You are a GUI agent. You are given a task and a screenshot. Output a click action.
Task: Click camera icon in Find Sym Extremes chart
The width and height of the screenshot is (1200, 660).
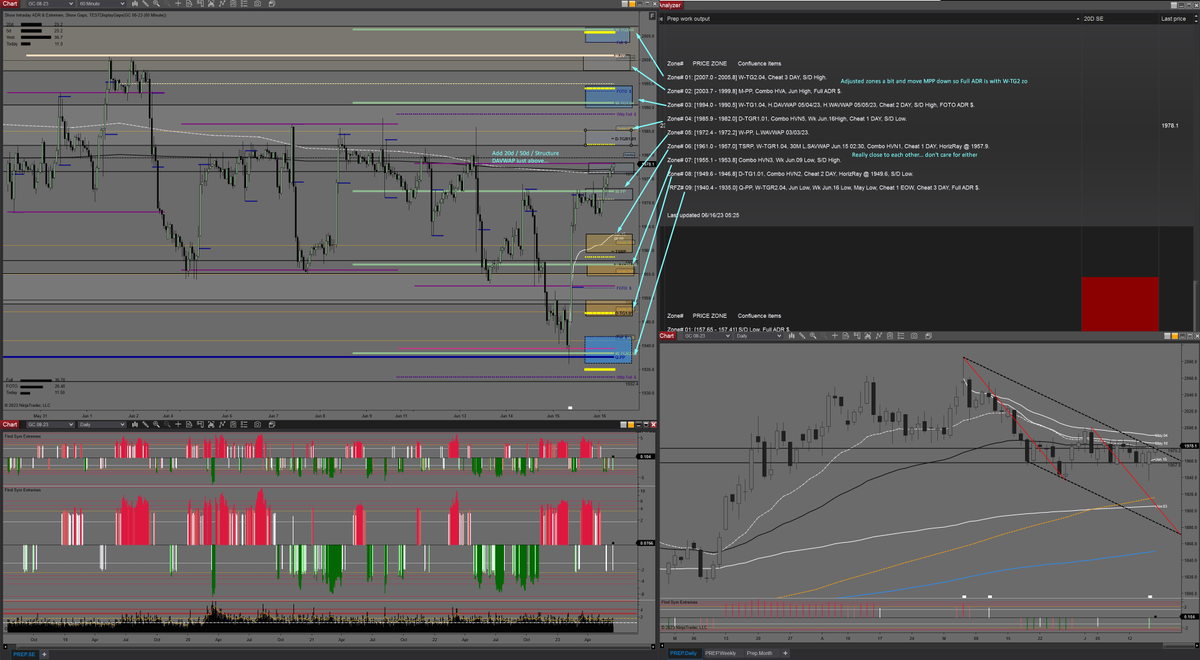coord(257,424)
